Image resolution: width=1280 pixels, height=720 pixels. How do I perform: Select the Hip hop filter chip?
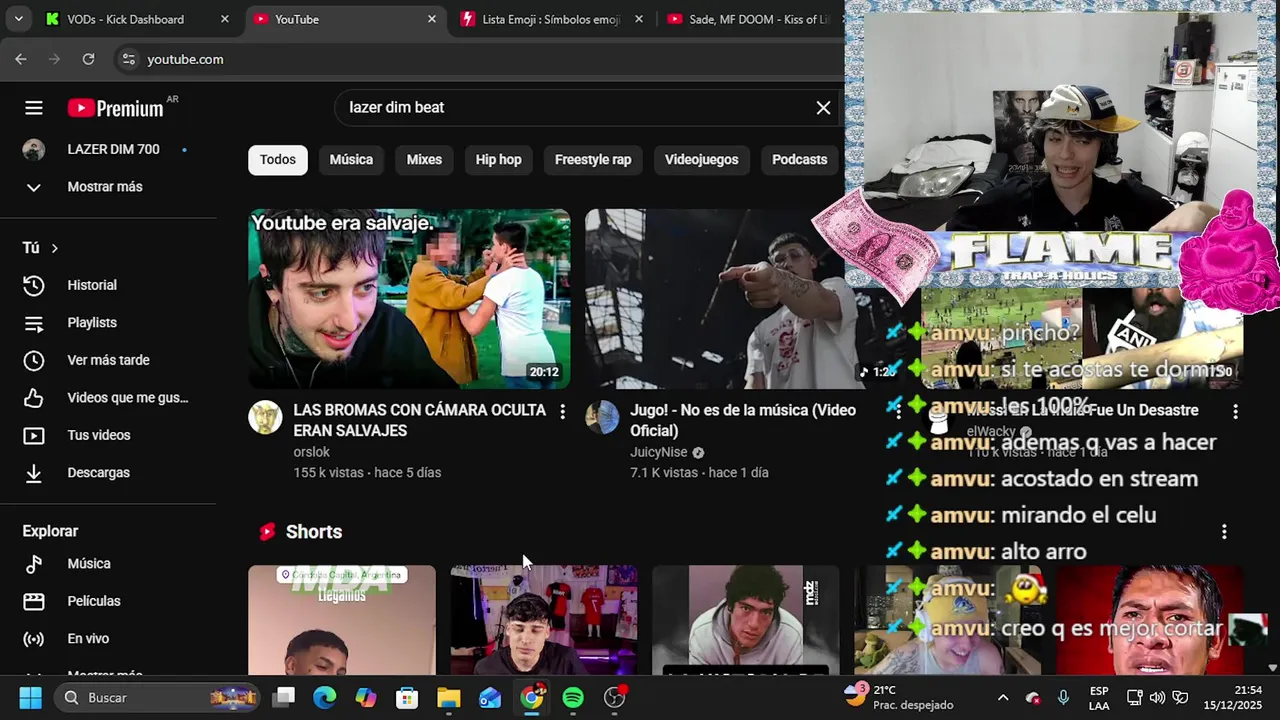click(498, 160)
